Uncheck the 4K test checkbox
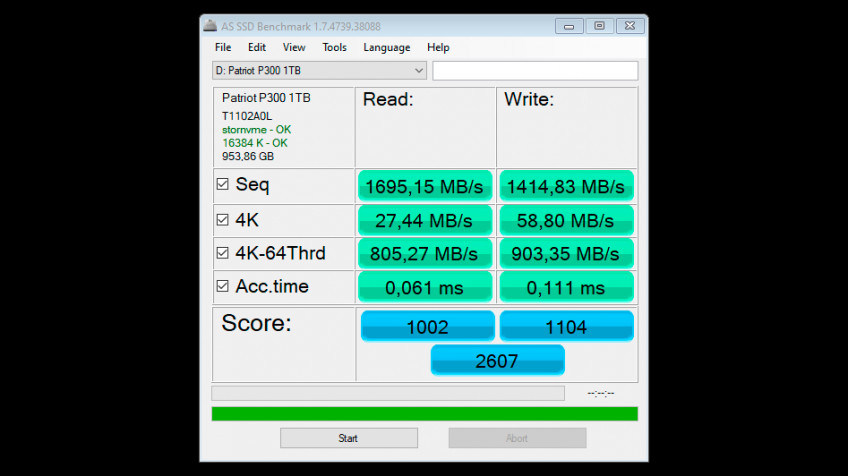 (x=222, y=220)
